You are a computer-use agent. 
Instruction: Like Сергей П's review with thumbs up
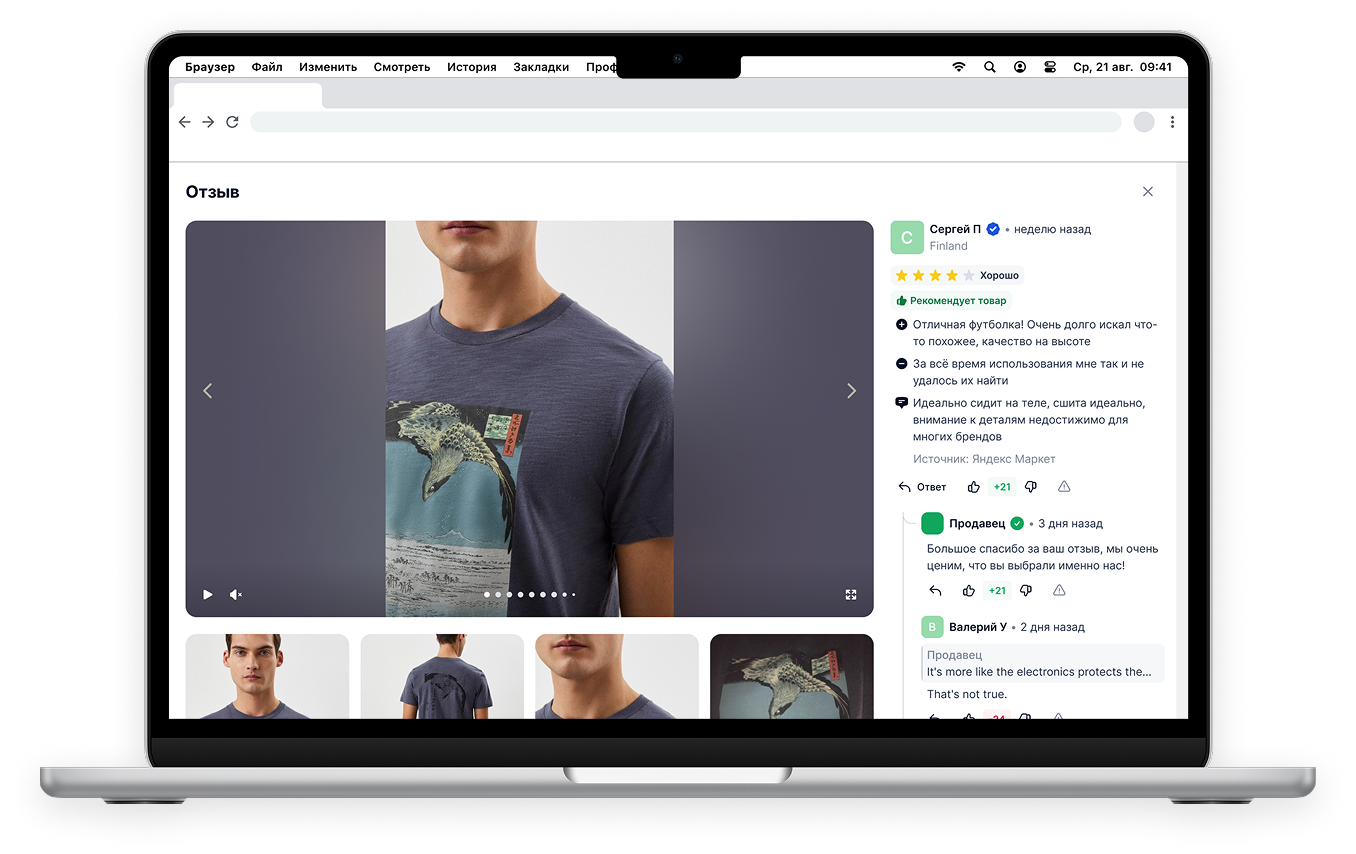tap(973, 487)
